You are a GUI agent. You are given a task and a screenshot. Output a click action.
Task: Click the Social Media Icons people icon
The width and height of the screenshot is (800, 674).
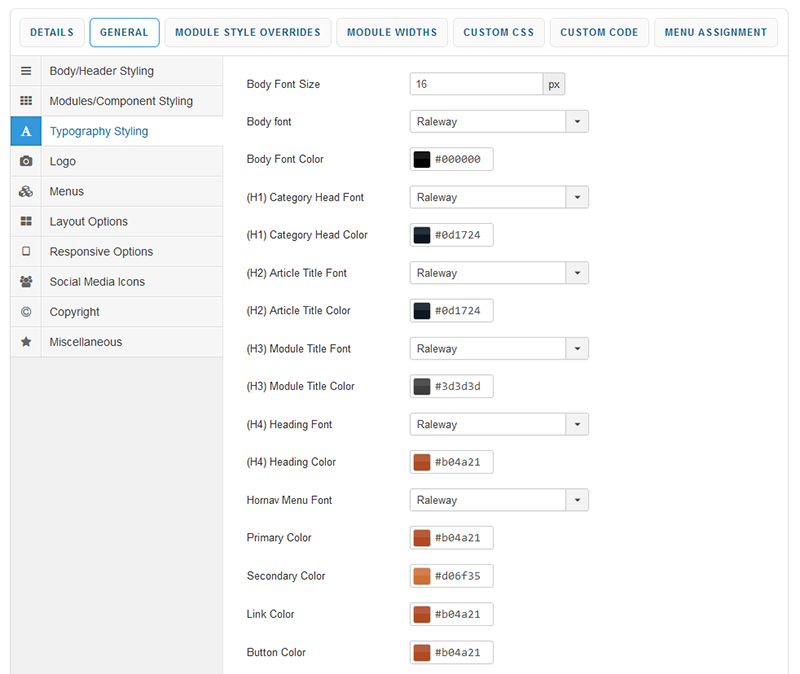(26, 282)
